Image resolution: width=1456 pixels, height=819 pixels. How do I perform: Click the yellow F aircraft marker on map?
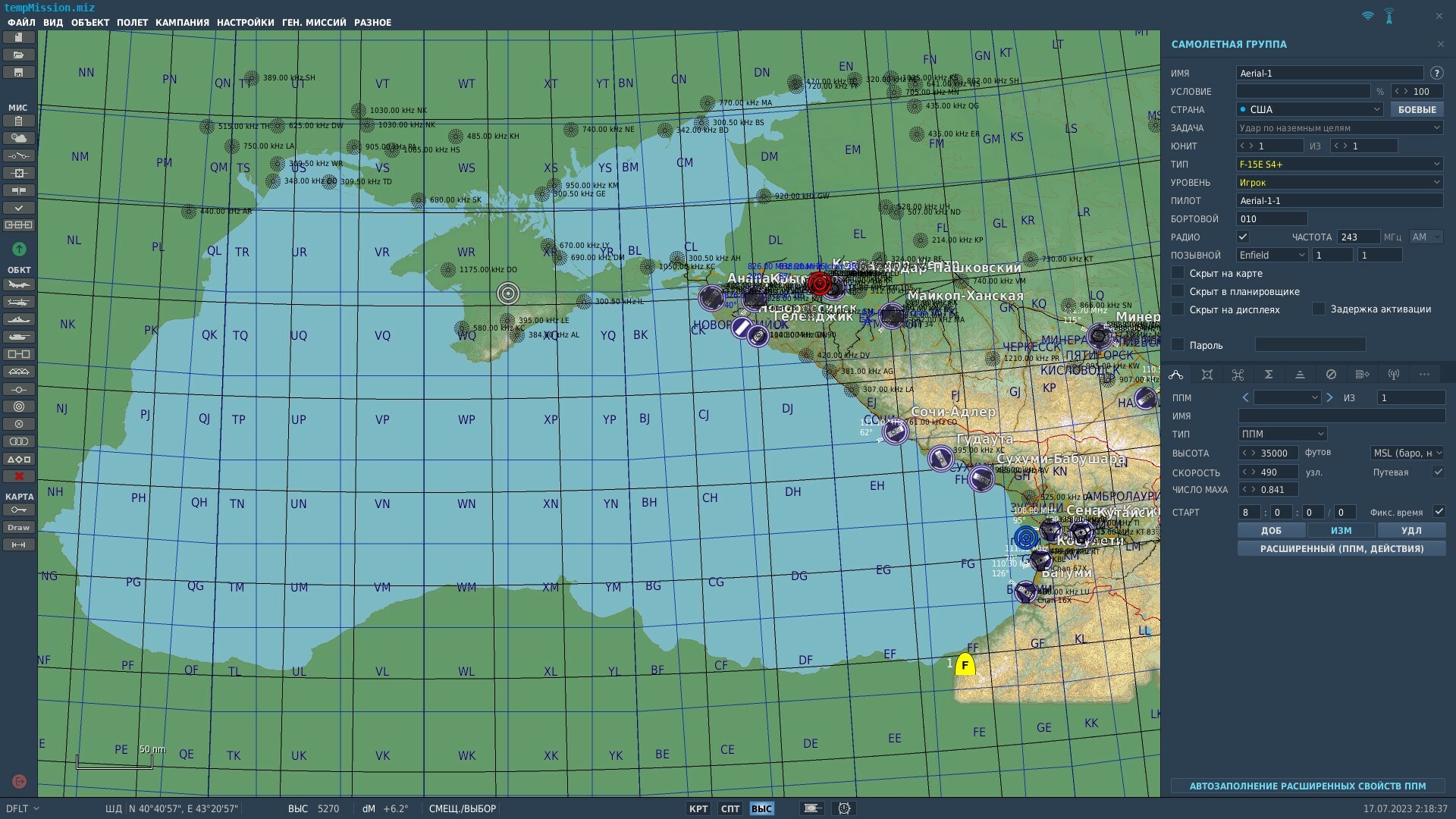click(965, 665)
